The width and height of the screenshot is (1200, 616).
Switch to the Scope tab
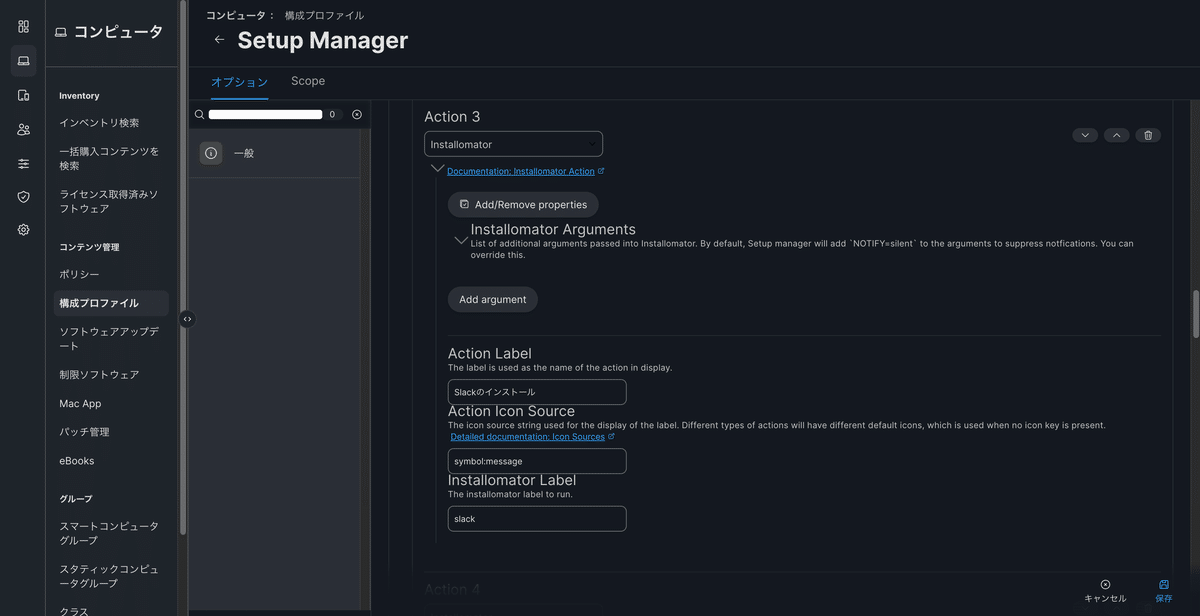point(307,81)
